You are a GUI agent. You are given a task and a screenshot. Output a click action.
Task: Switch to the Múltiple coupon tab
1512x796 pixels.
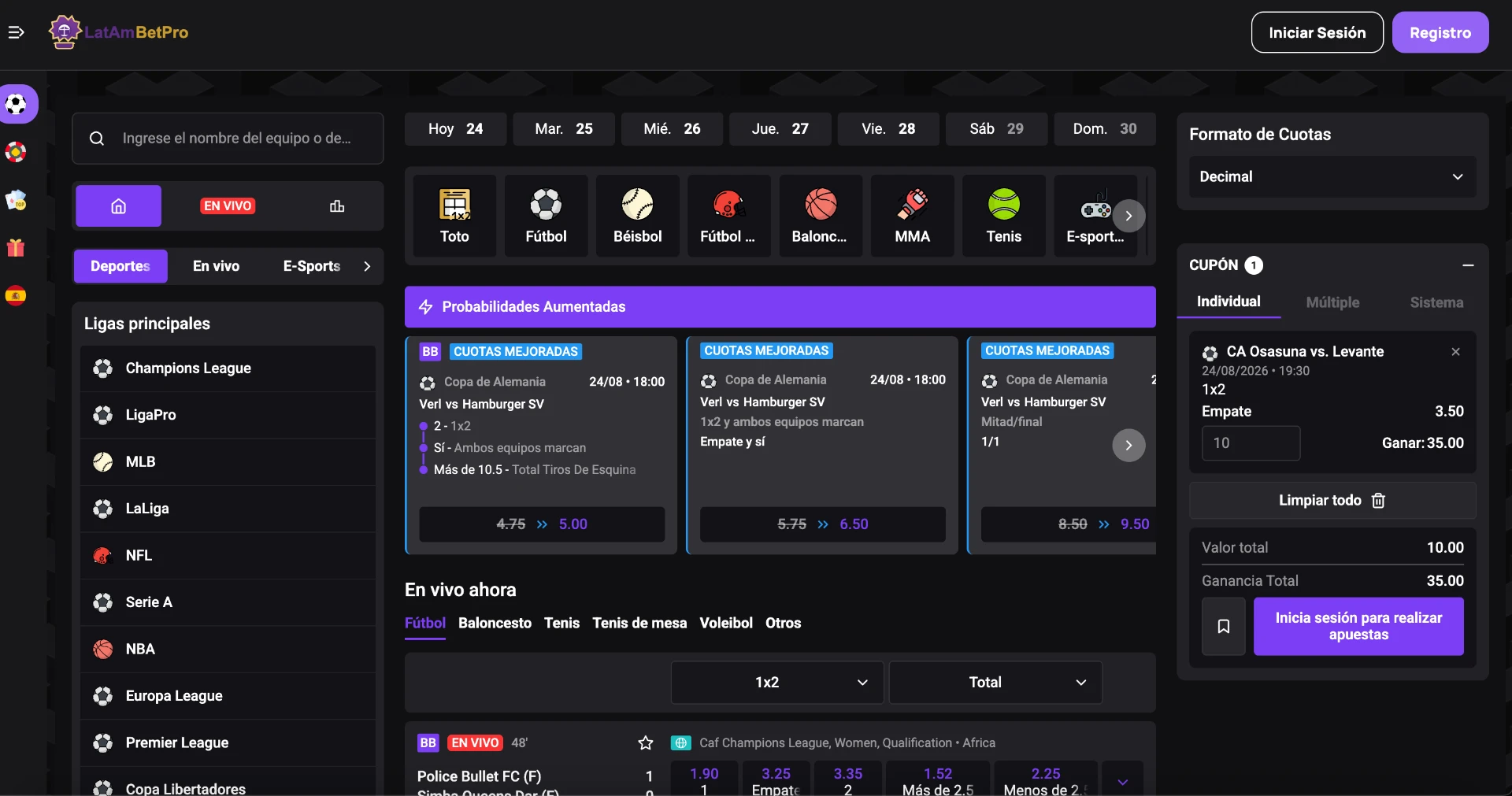(1332, 302)
